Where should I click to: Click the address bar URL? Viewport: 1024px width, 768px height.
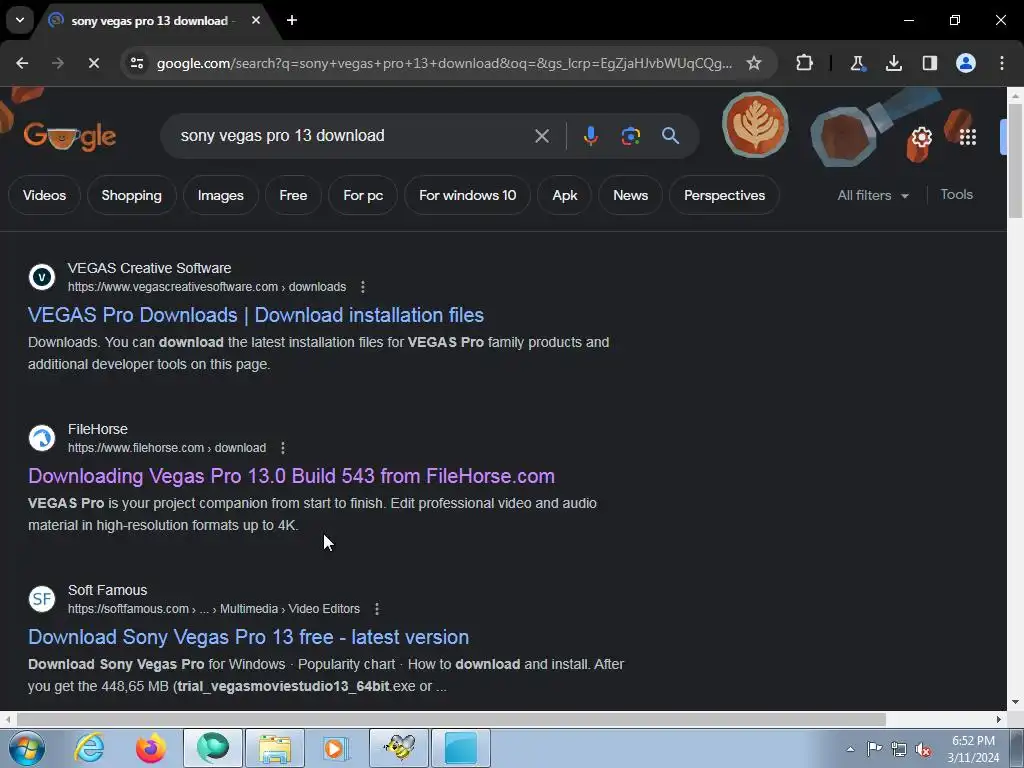(444, 63)
